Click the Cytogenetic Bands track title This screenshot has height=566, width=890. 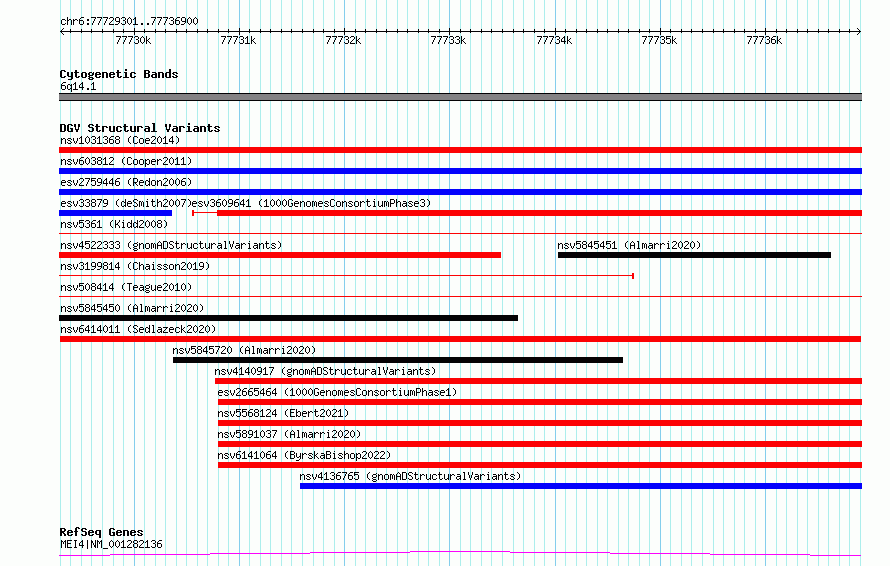119,74
